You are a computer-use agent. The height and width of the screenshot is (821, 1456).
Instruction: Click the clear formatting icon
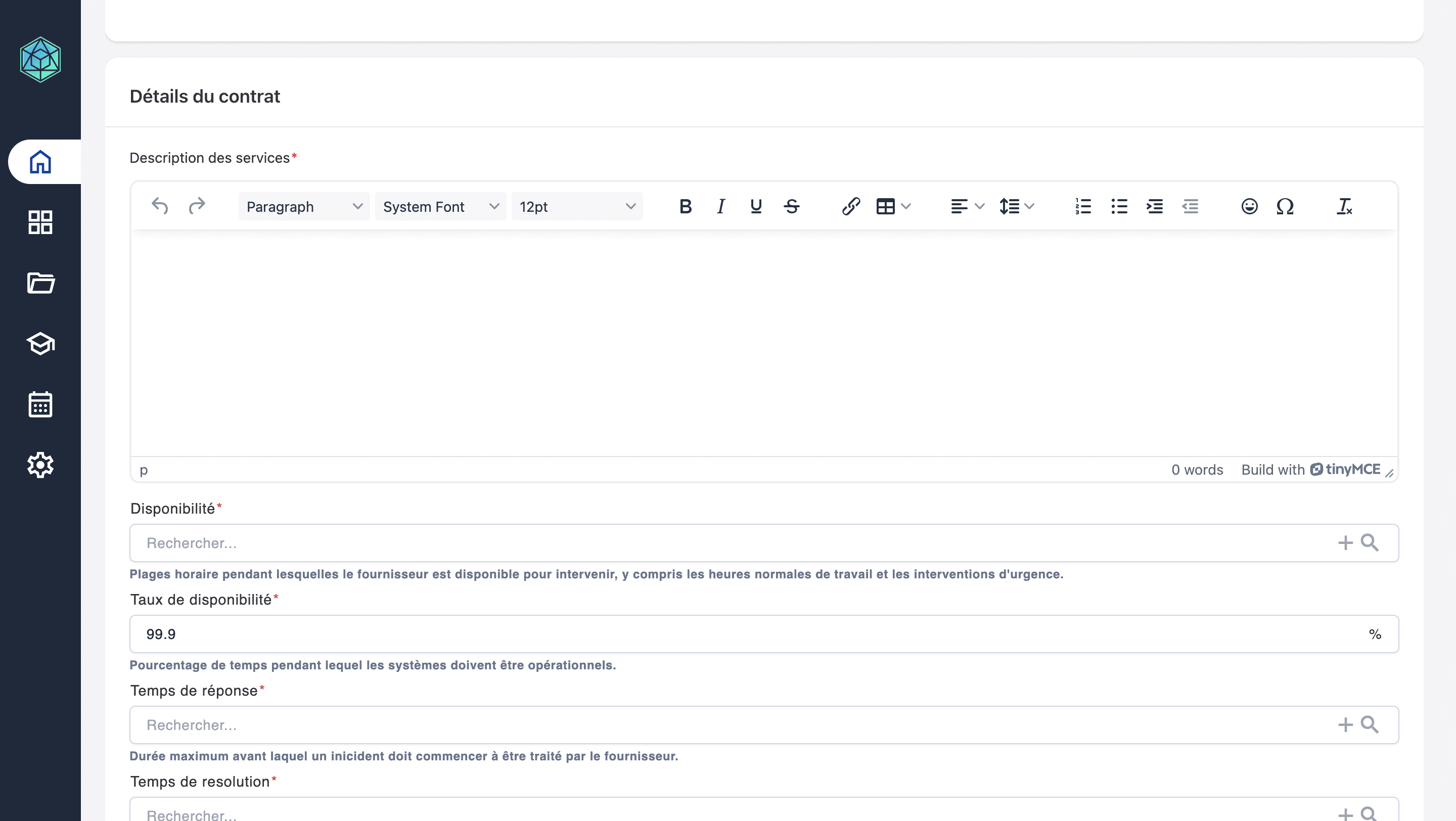1344,207
